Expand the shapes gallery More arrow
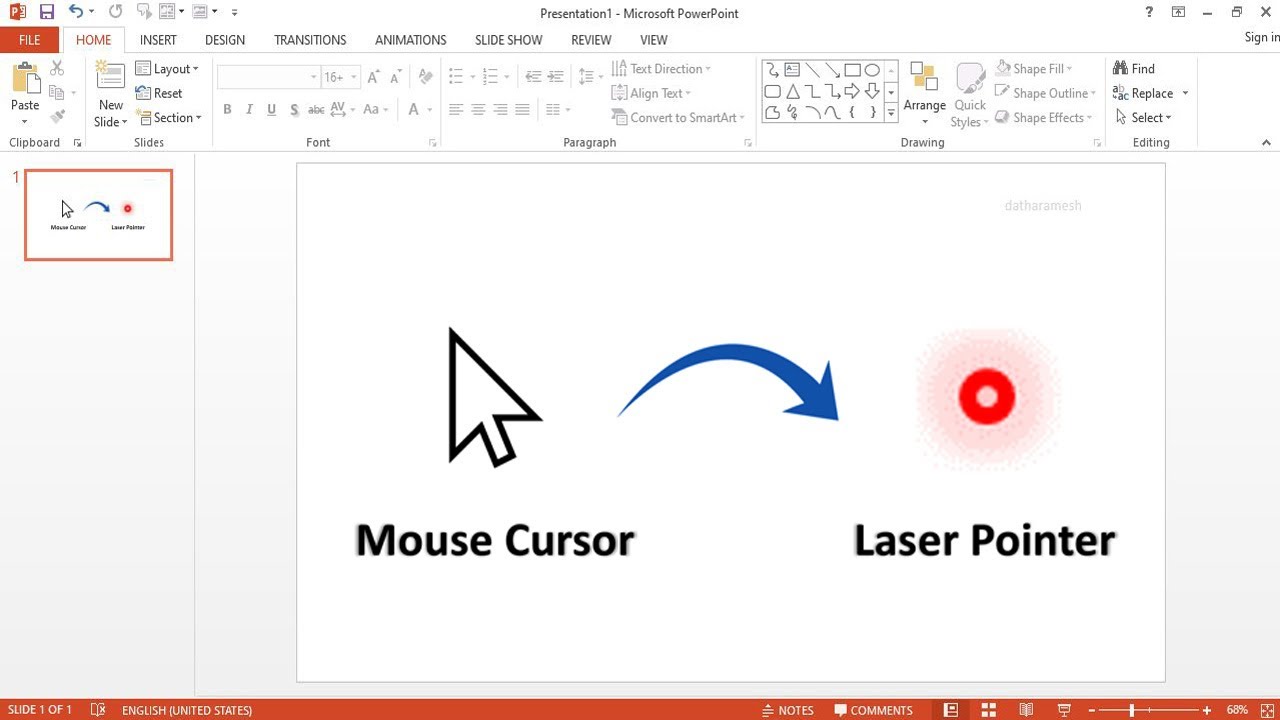This screenshot has height=720, width=1280. click(891, 115)
